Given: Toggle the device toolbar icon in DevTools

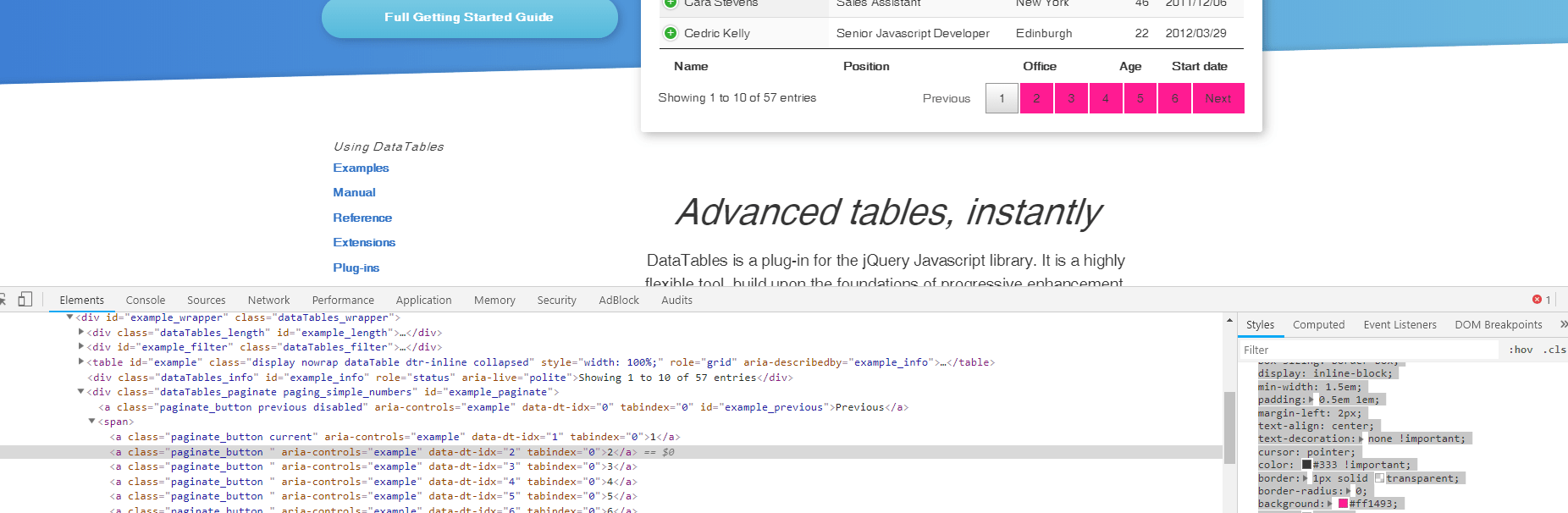Looking at the screenshot, I should (x=25, y=299).
